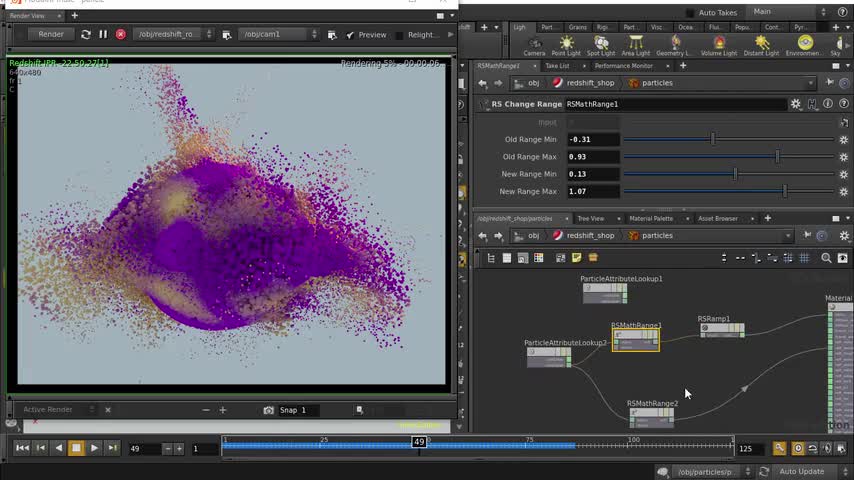Open the Material Palette tab
The image size is (854, 480).
(x=650, y=218)
